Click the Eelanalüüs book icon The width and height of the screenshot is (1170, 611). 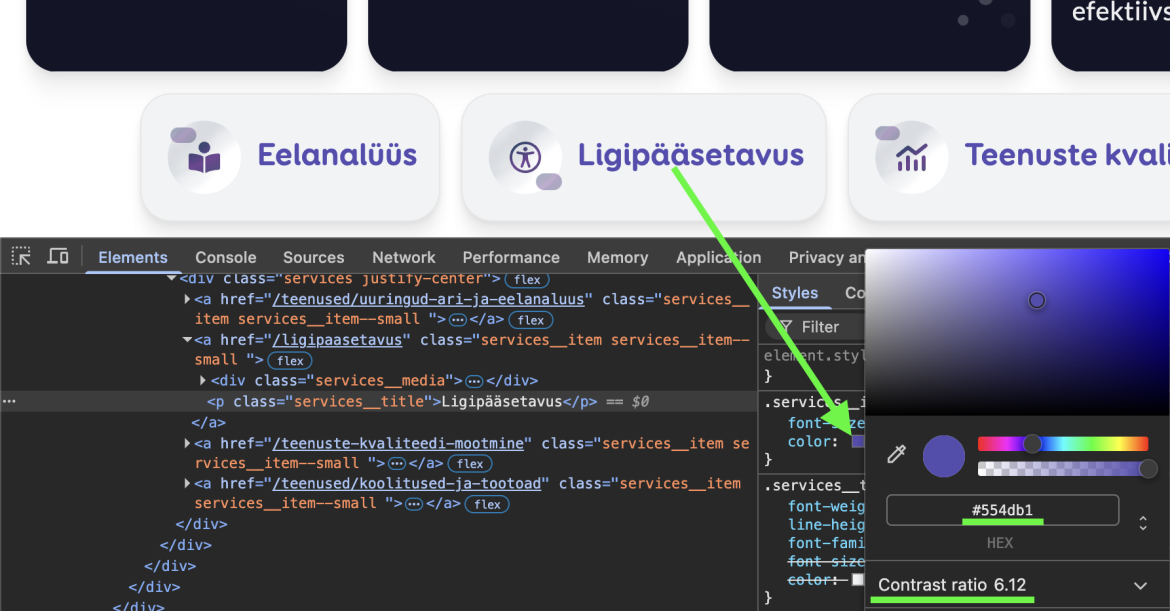[204, 157]
